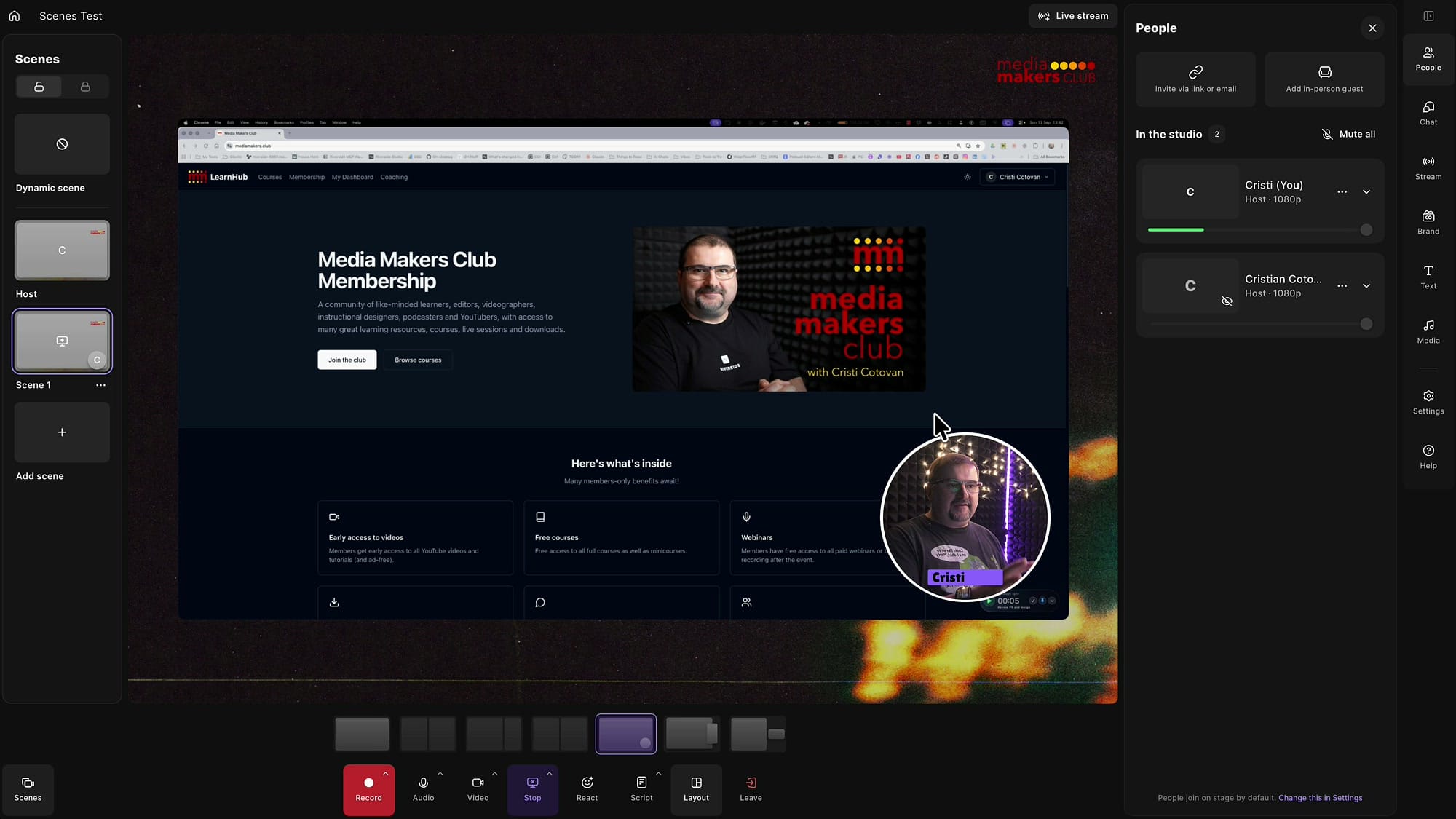Open the Text overlay panel

1428,277
